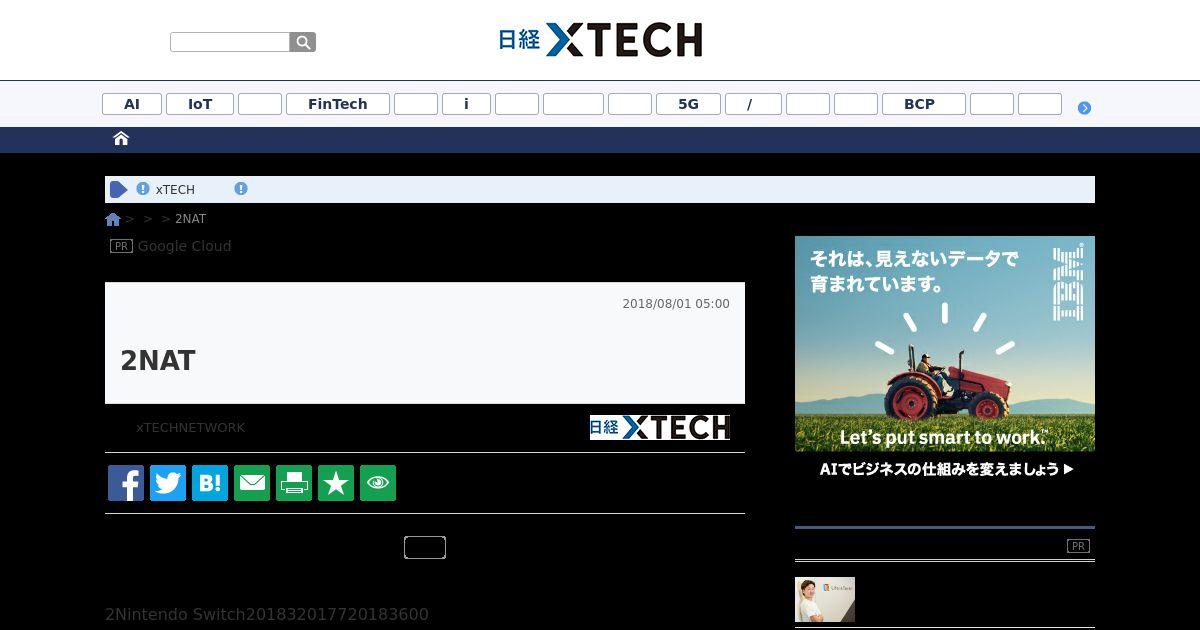Click the article date 2018/08/01 05:00
This screenshot has height=630, width=1200.
click(676, 304)
